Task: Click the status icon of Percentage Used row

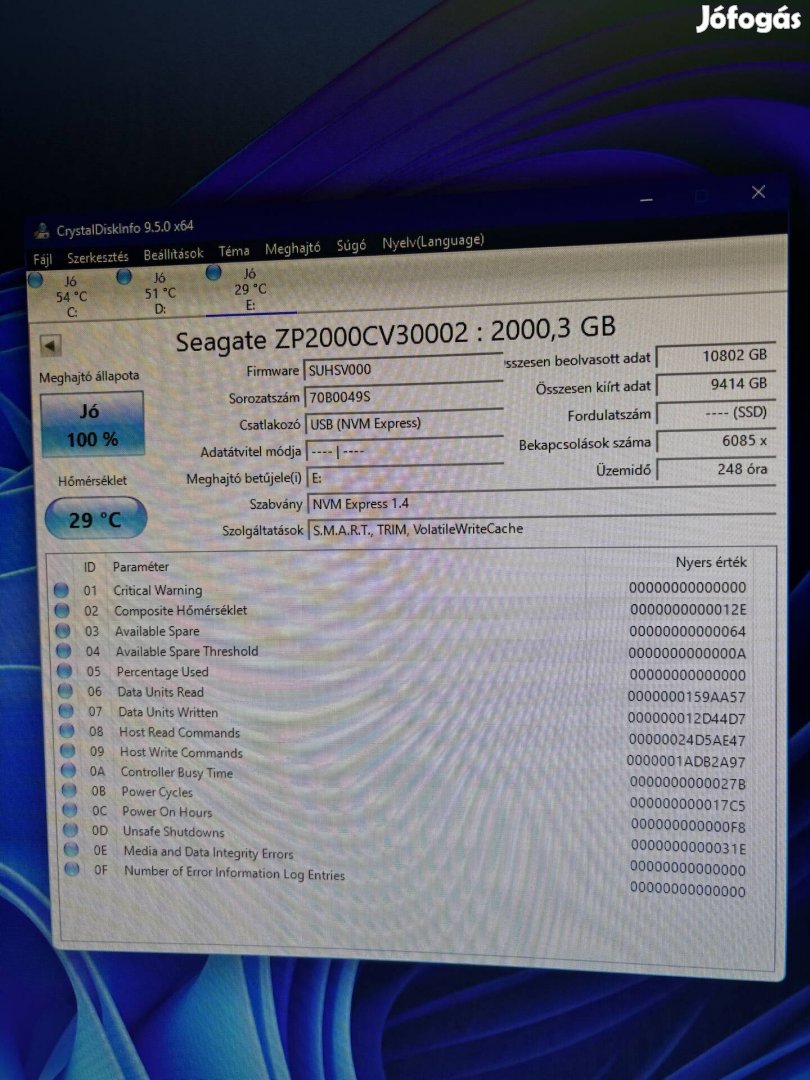Action: [x=65, y=670]
